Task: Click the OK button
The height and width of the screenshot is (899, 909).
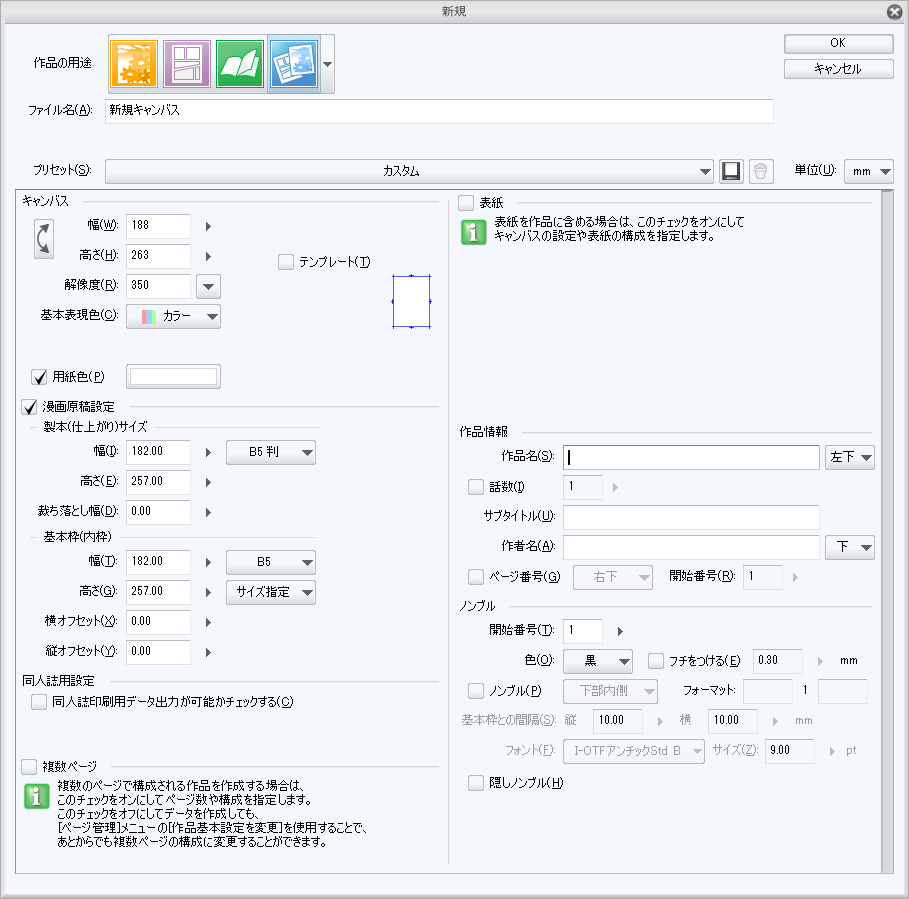Action: tap(838, 43)
